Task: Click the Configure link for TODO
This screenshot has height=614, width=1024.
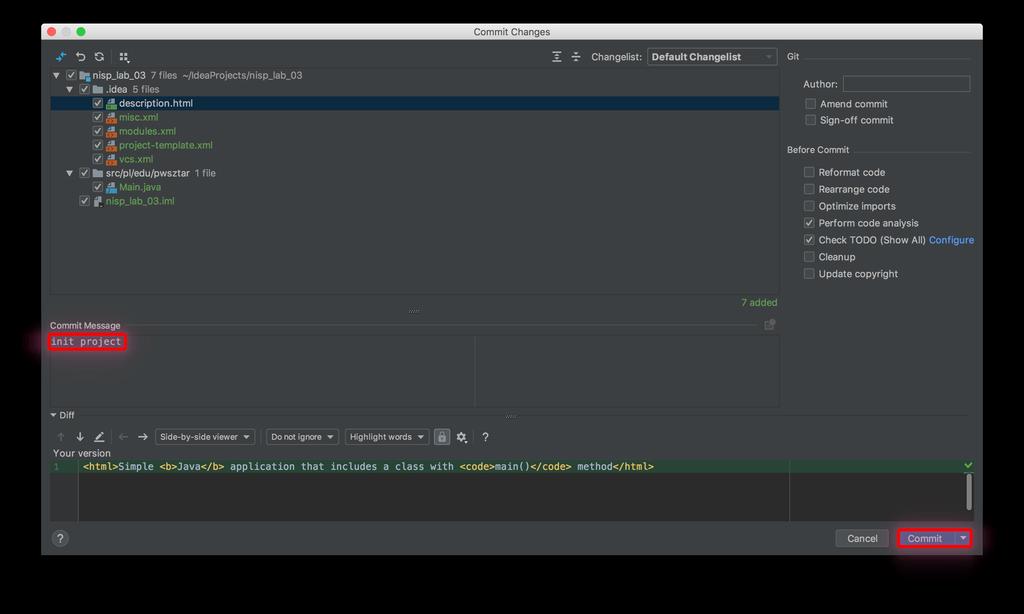Action: point(951,240)
